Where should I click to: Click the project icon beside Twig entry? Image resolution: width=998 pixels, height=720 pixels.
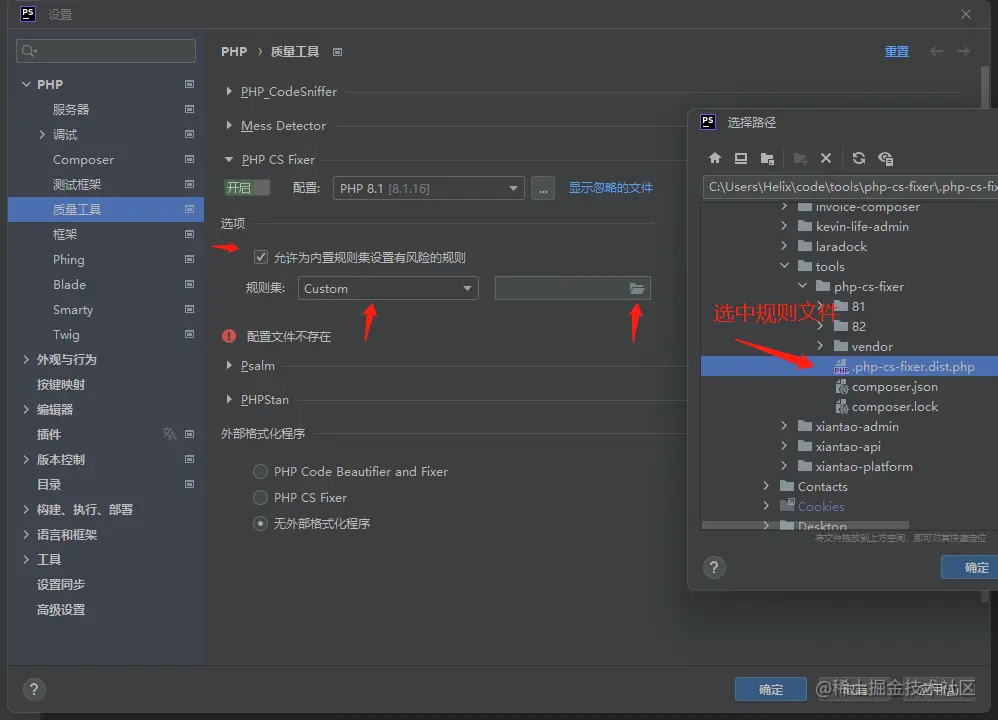189,334
